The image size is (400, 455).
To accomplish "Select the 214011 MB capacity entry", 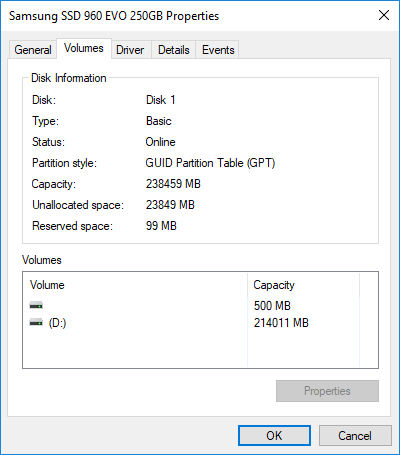I will 281,323.
